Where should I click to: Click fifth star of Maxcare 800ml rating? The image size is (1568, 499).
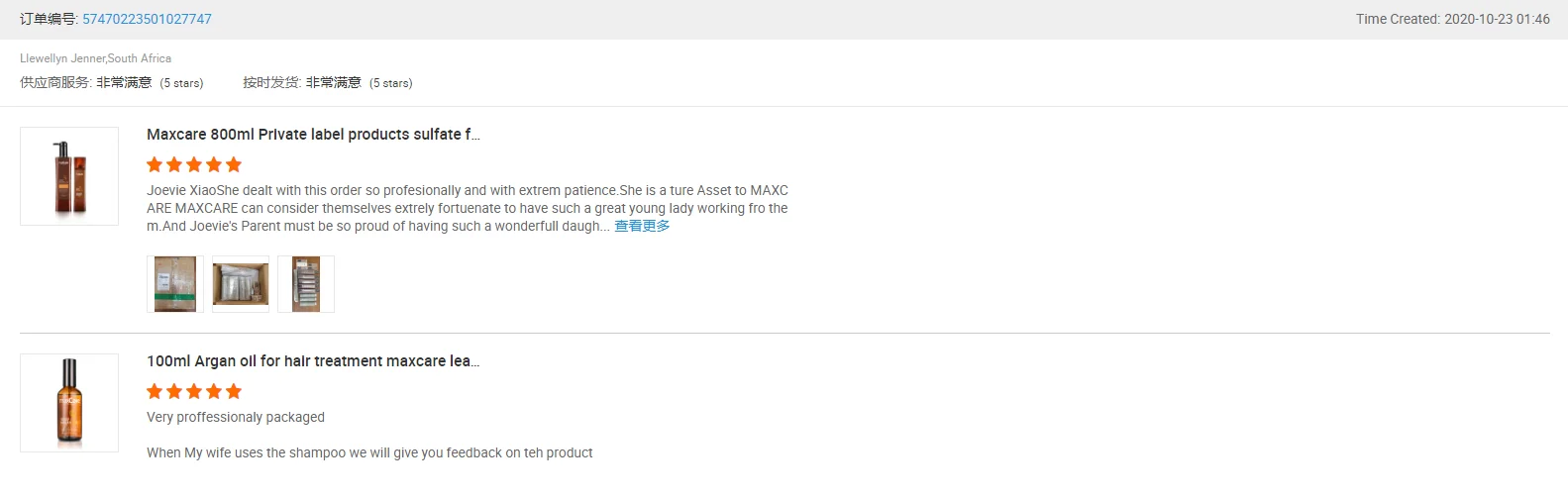(234, 164)
